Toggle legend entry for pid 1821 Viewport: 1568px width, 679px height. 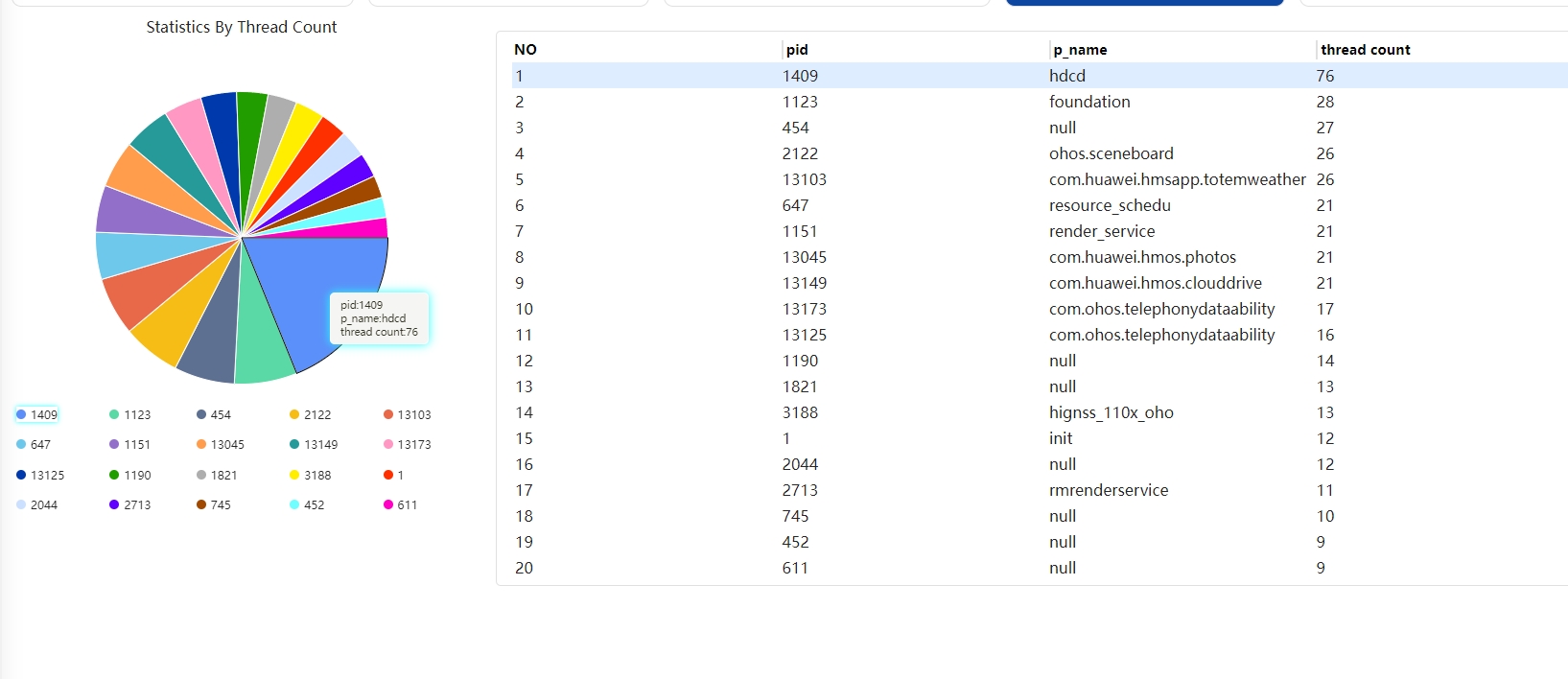pyautogui.click(x=217, y=475)
